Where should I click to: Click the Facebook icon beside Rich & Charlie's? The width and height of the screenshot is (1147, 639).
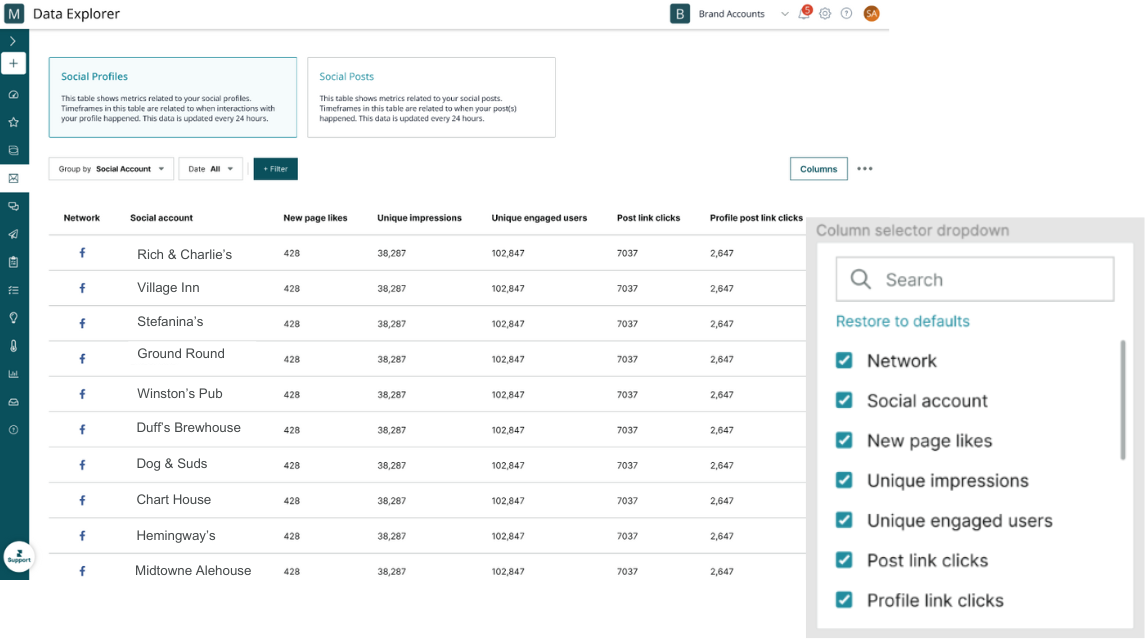point(82,253)
